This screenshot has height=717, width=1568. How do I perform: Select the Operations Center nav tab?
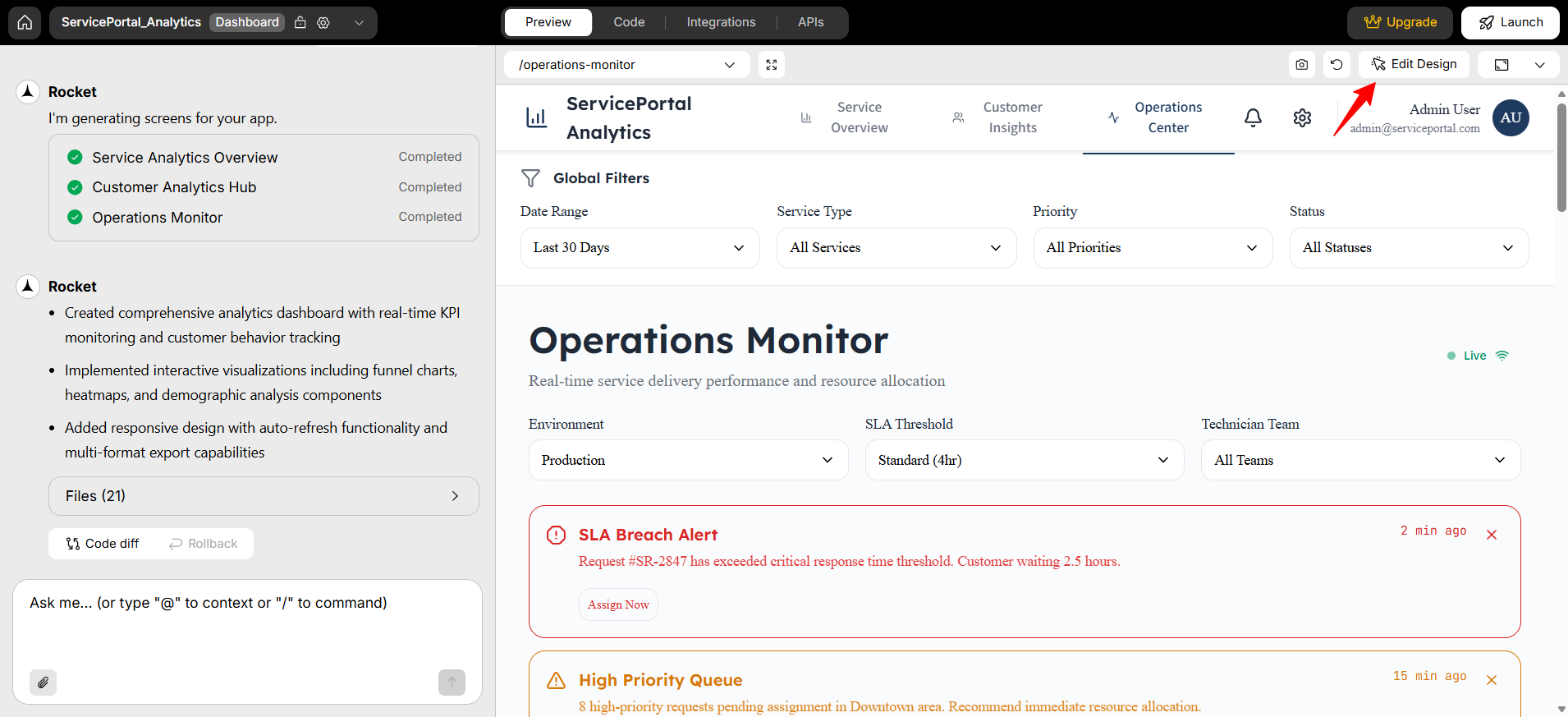click(1158, 117)
